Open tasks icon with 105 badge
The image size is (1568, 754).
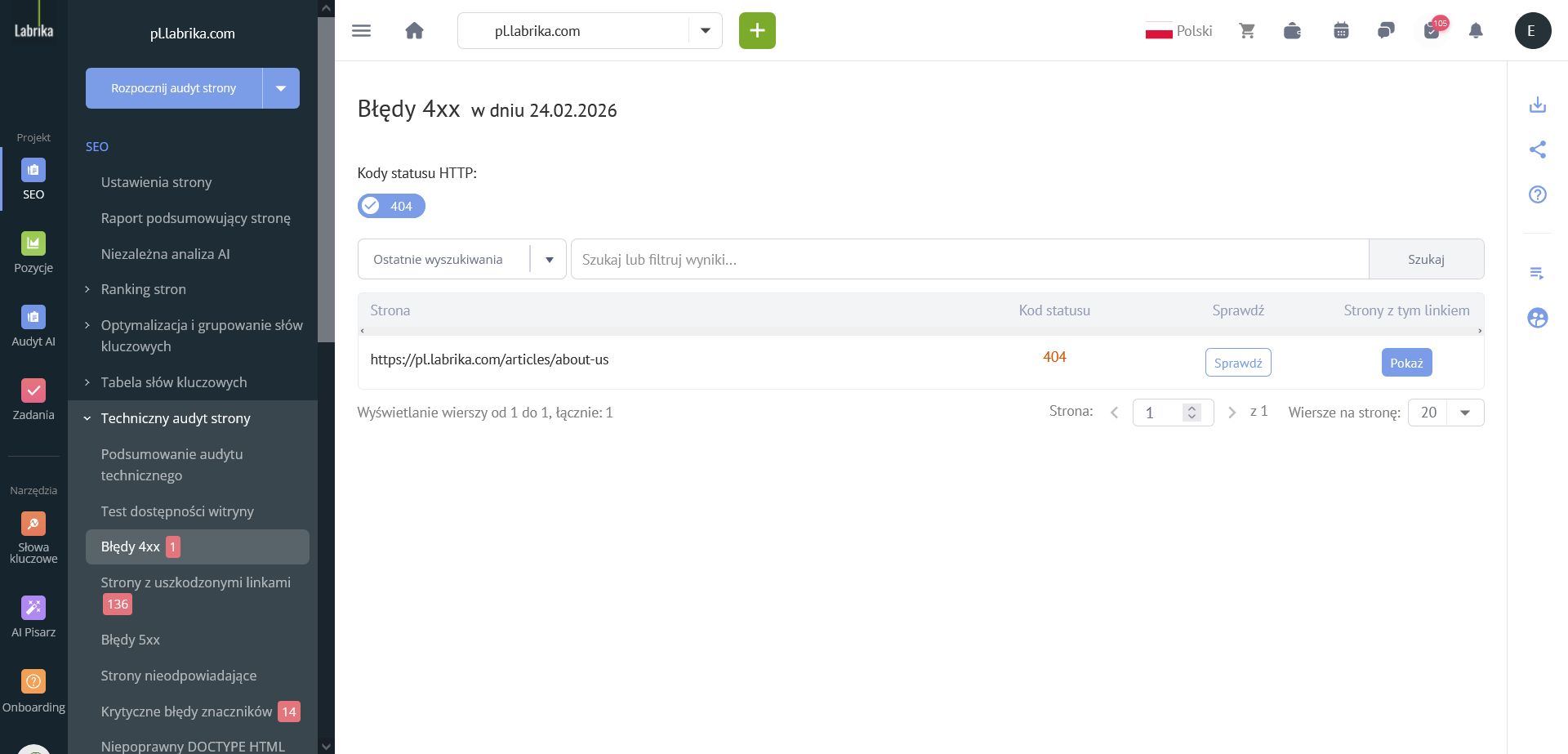[x=1432, y=30]
